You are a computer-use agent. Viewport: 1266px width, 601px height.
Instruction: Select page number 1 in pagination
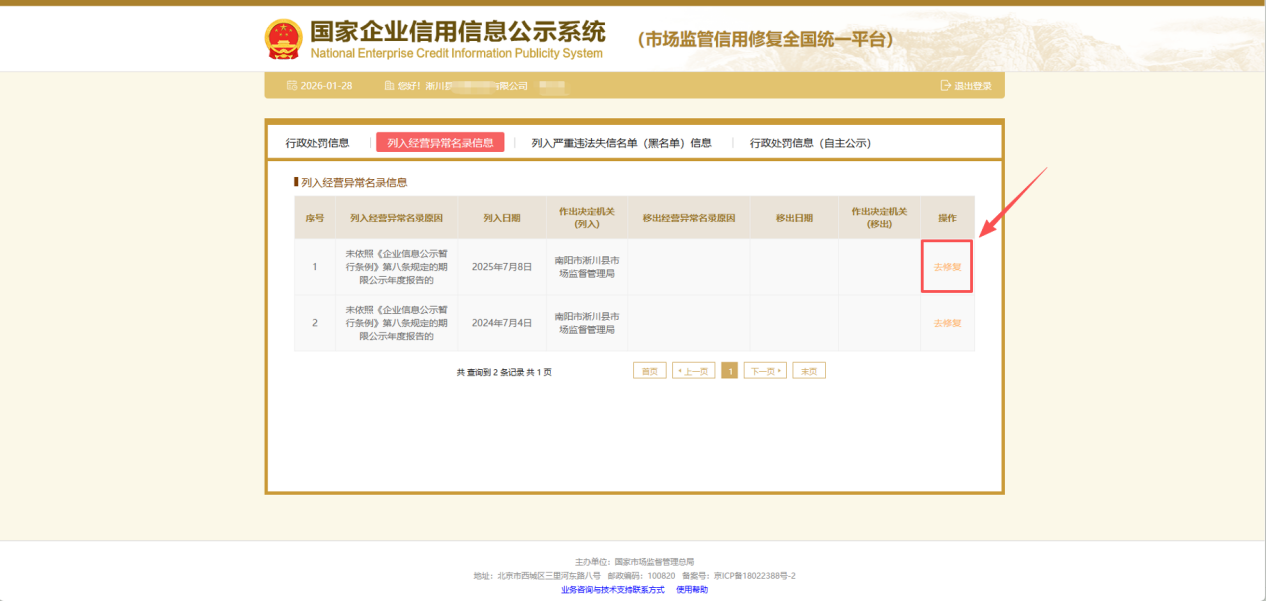(x=730, y=371)
